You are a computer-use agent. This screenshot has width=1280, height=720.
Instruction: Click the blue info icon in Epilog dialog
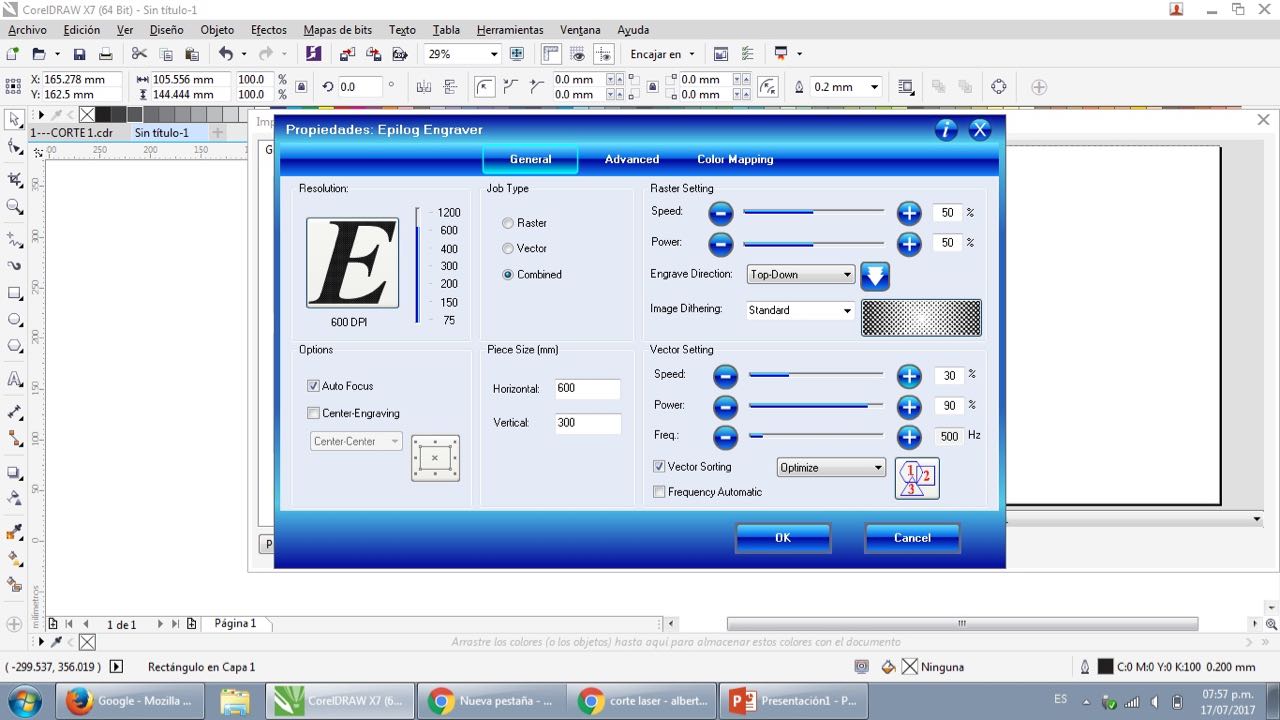click(946, 130)
